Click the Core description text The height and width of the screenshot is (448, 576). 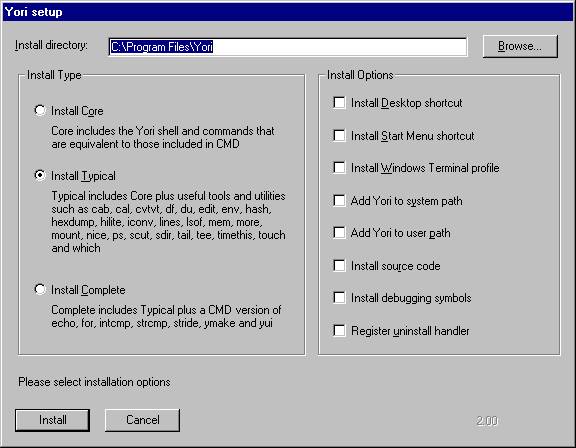pyautogui.click(x=163, y=137)
